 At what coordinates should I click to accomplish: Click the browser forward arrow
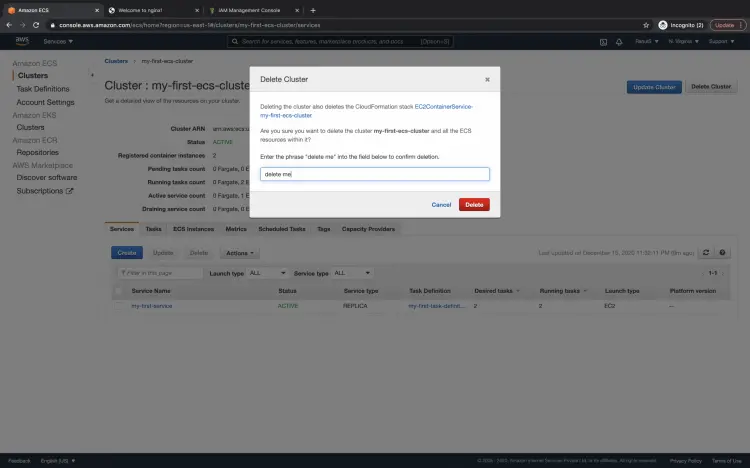(22, 25)
